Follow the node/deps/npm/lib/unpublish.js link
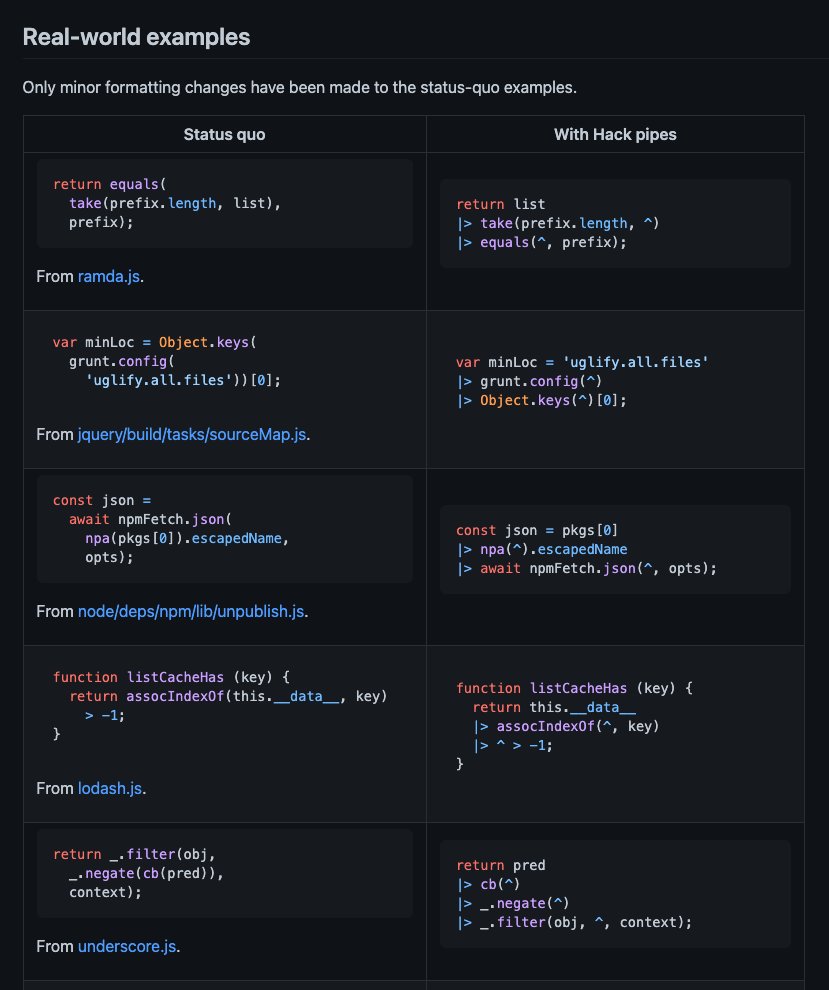The height and width of the screenshot is (990, 829). (191, 611)
